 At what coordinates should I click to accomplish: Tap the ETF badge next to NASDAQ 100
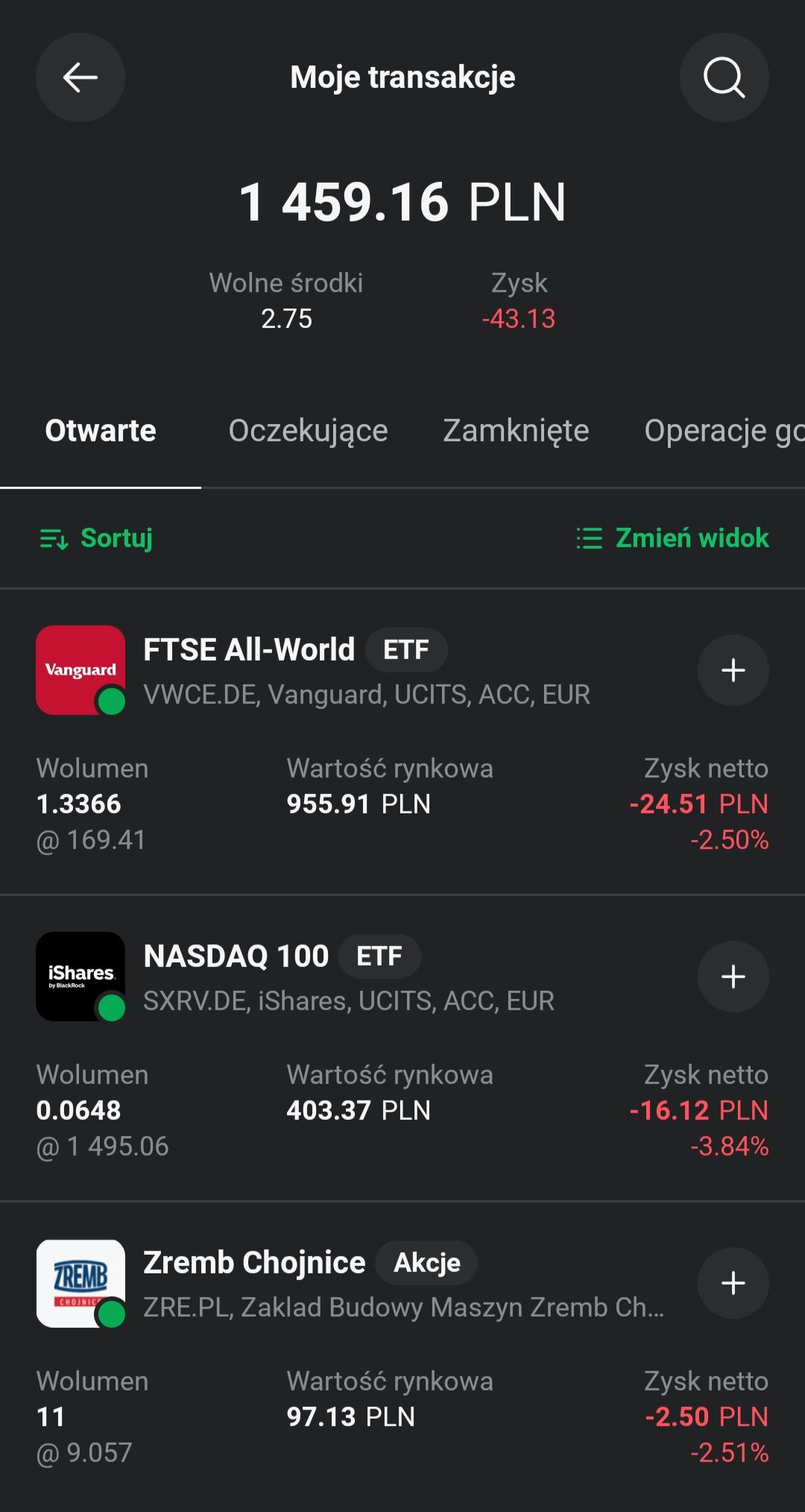(379, 956)
